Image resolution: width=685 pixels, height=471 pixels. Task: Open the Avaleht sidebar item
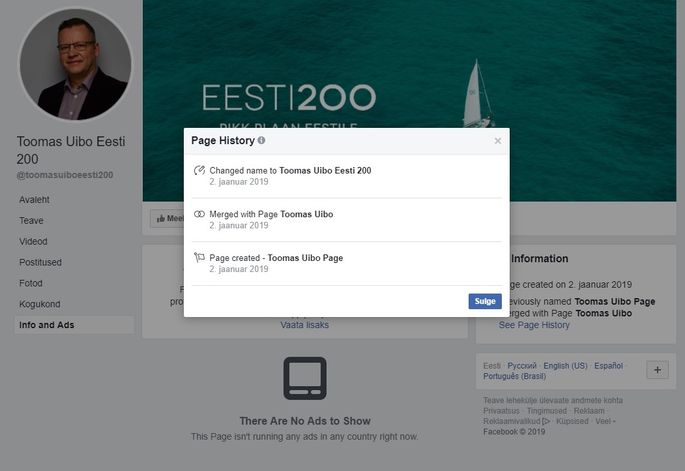click(x=34, y=200)
